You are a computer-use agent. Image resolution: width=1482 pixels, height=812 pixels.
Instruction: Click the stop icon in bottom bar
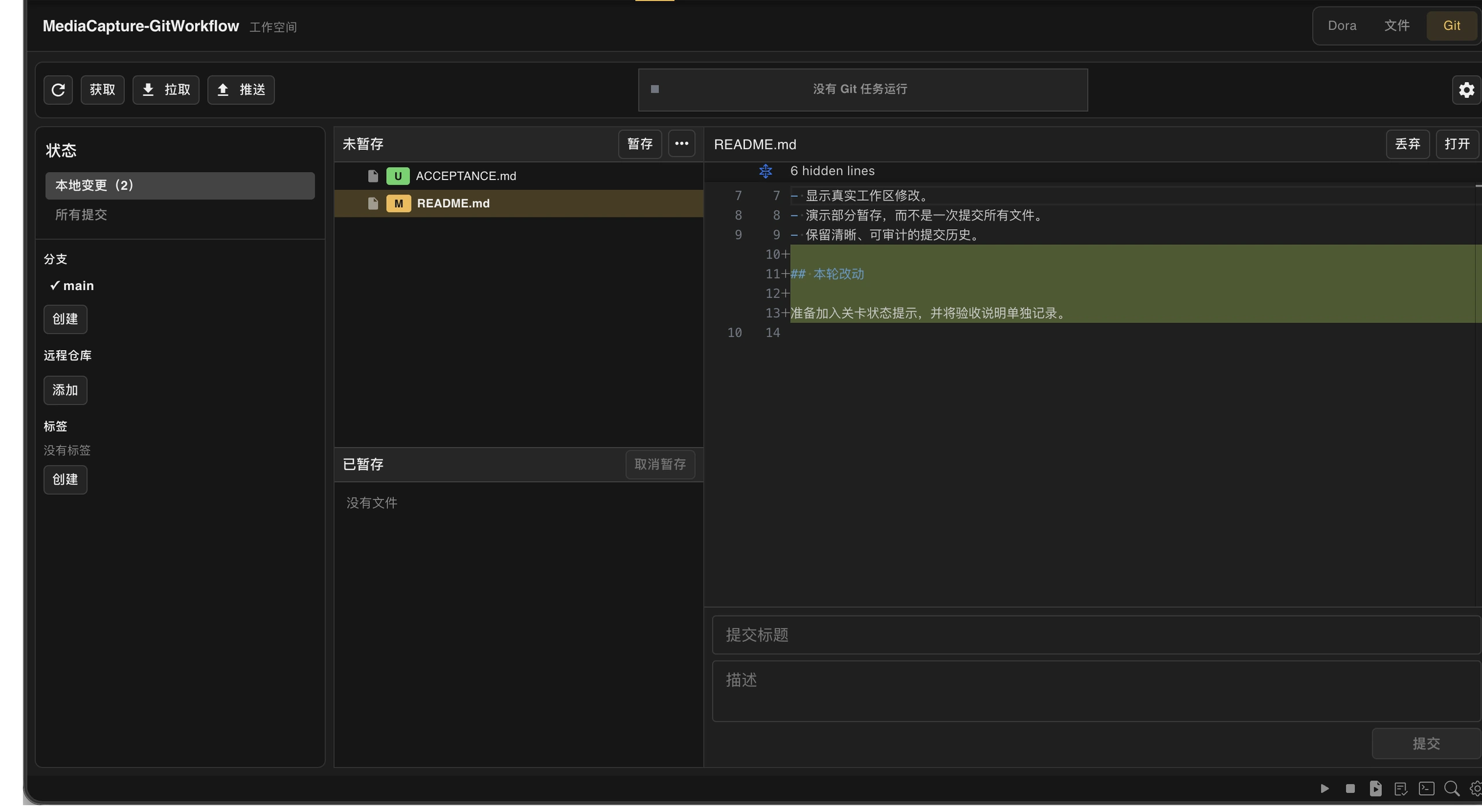1350,789
